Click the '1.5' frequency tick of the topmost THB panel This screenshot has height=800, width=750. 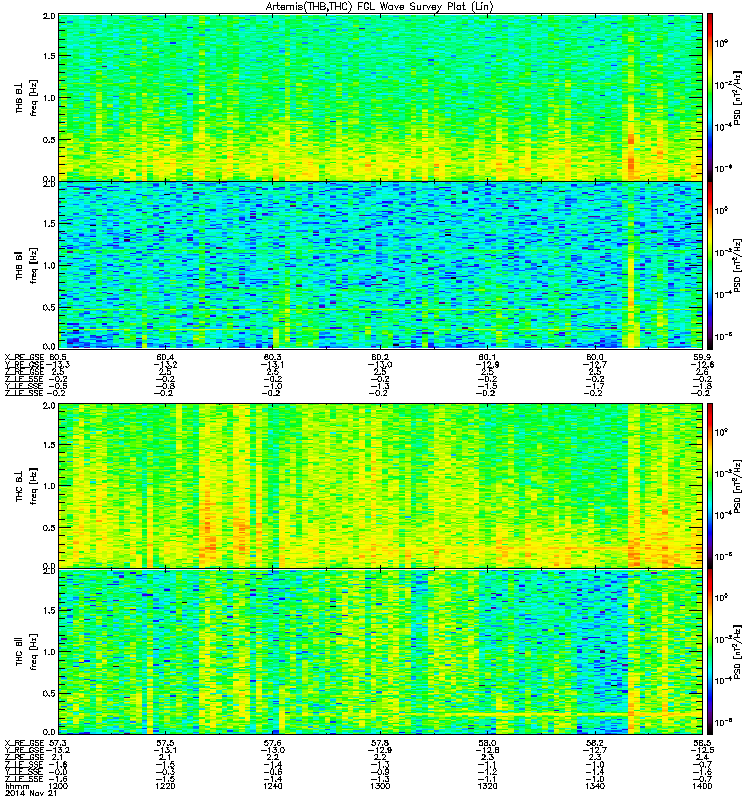point(49,56)
